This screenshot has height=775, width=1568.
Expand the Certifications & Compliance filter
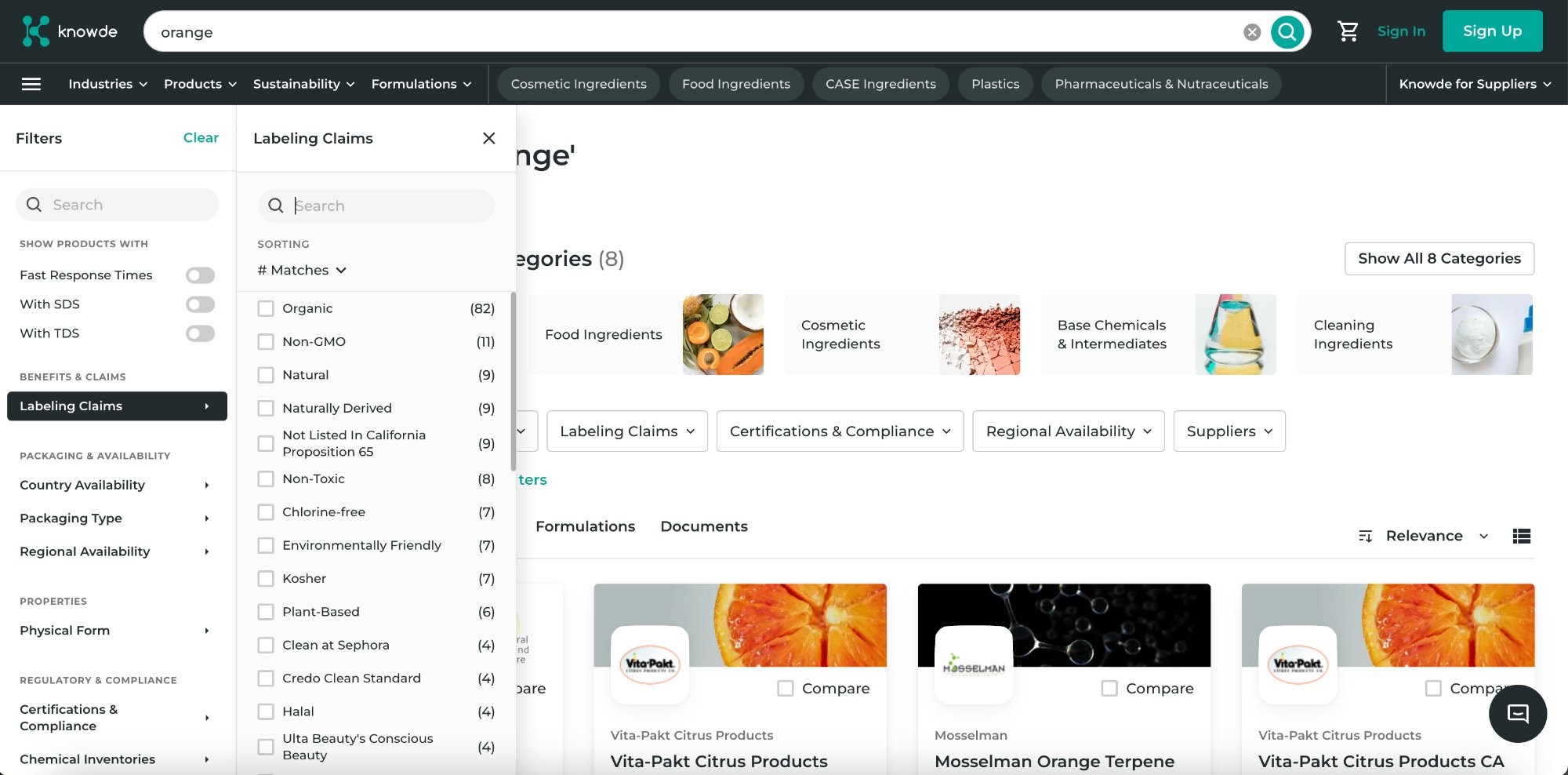coord(114,717)
